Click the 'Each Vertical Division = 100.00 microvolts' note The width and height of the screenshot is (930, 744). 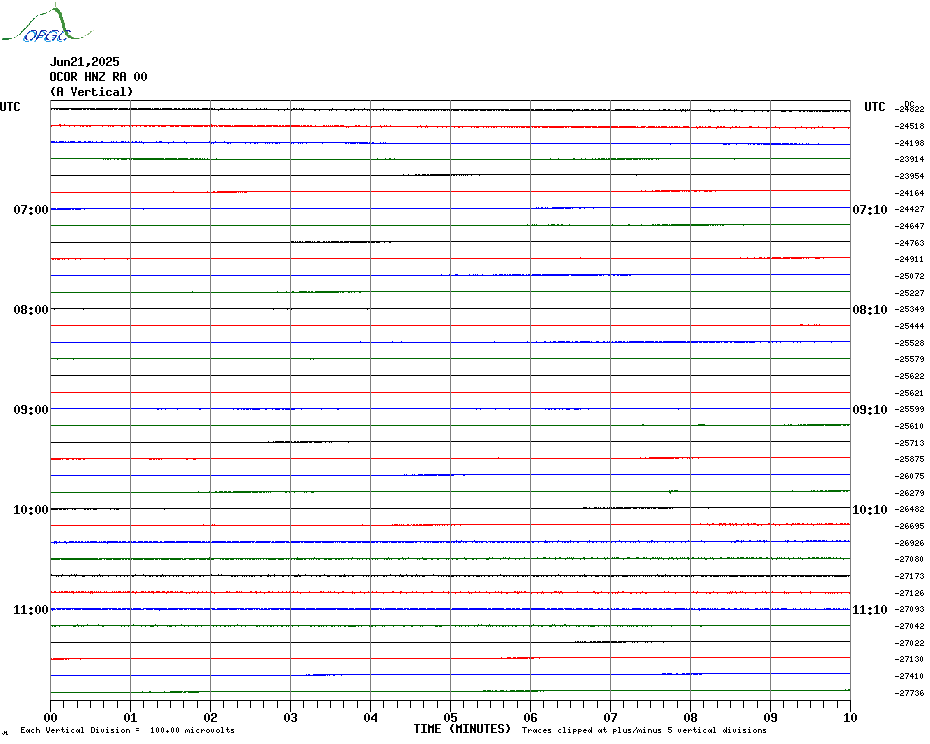[x=128, y=730]
